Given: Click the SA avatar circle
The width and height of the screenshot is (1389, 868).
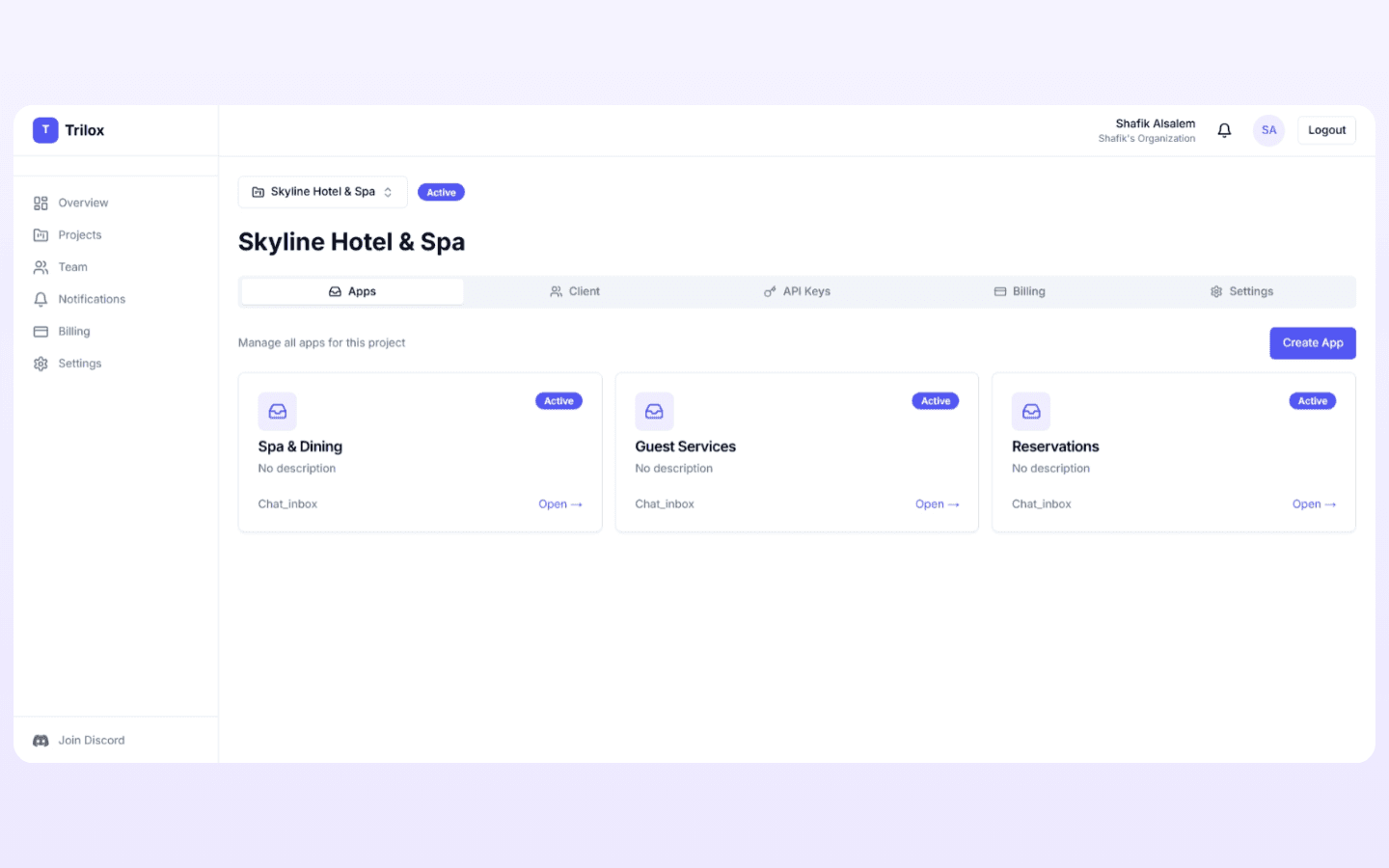Looking at the screenshot, I should coord(1268,129).
